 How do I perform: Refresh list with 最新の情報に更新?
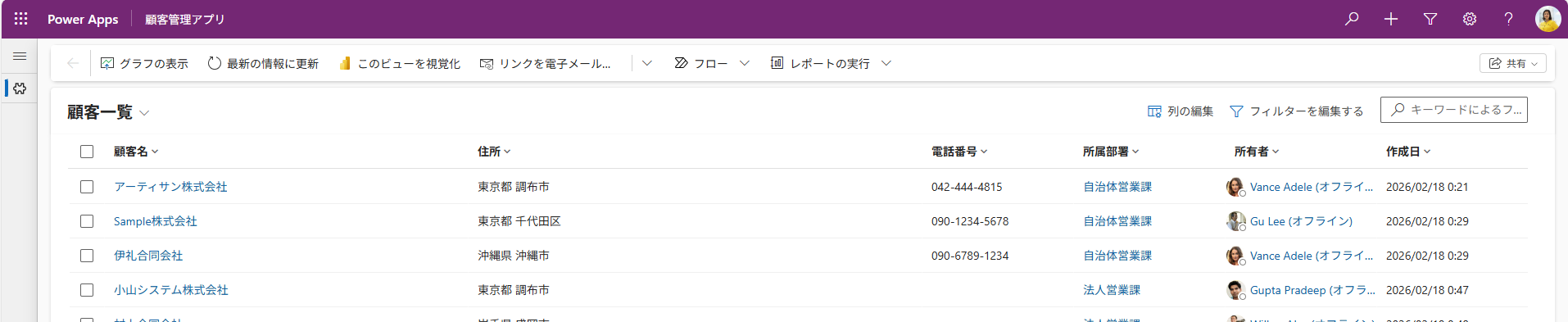point(263,63)
